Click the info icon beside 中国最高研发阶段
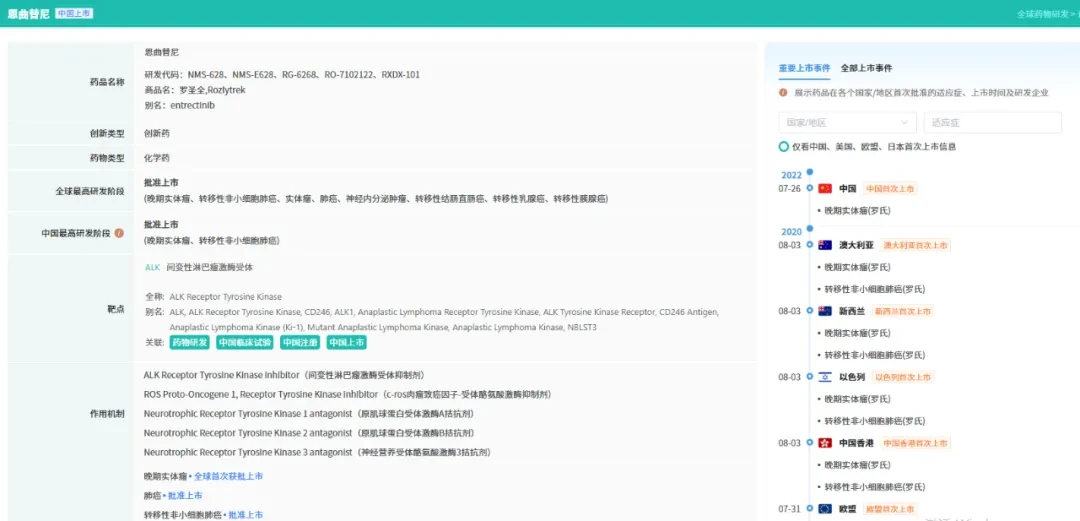 click(x=119, y=233)
